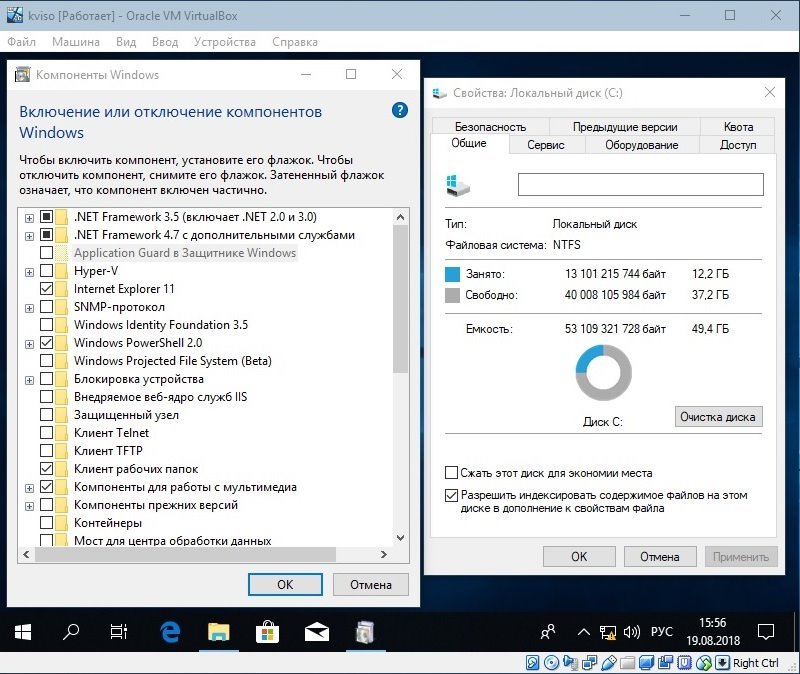The height and width of the screenshot is (674, 800).
Task: Click the USB devices indicator in status bar
Action: coord(608,663)
